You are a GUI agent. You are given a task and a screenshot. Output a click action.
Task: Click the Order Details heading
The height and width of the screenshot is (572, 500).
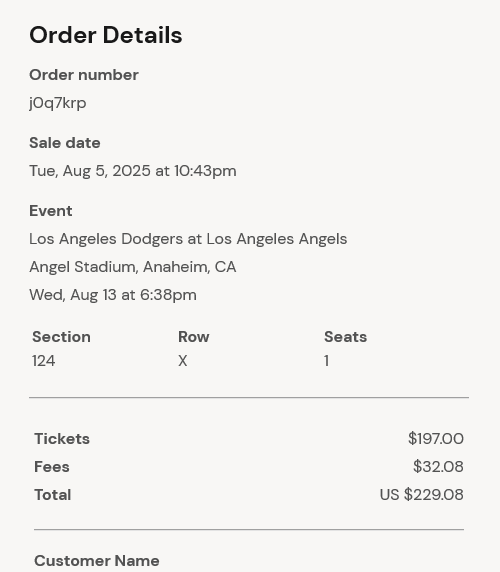click(106, 35)
